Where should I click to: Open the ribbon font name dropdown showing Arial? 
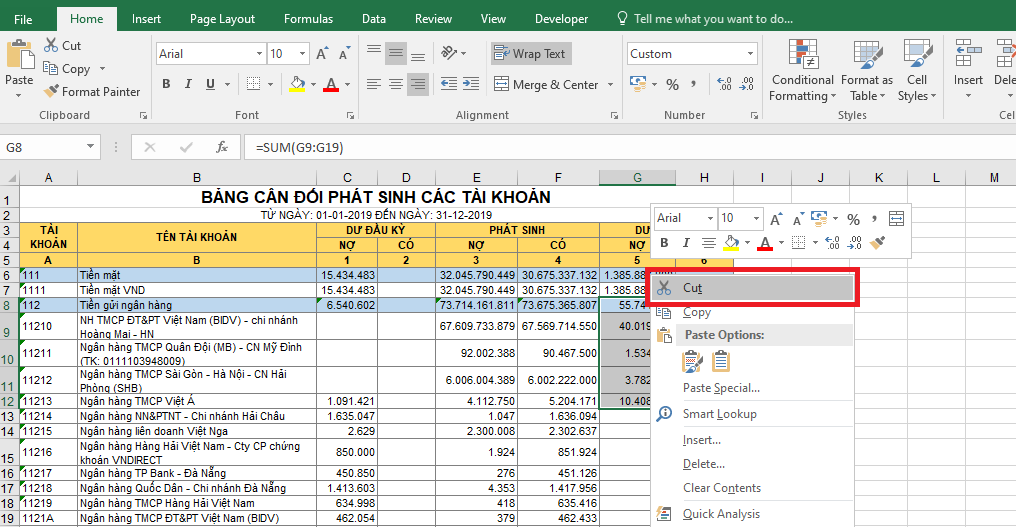pyautogui.click(x=257, y=54)
